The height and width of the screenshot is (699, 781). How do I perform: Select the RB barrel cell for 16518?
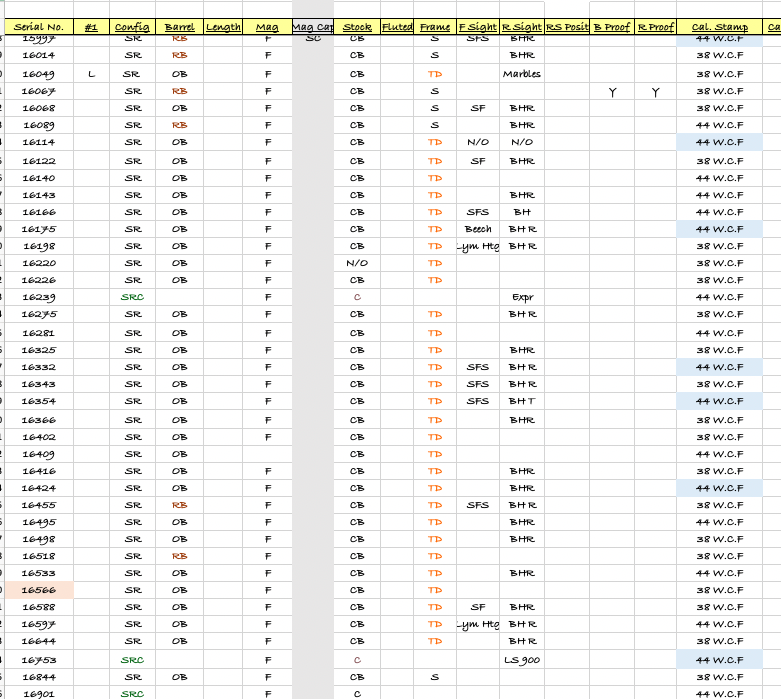(x=179, y=556)
